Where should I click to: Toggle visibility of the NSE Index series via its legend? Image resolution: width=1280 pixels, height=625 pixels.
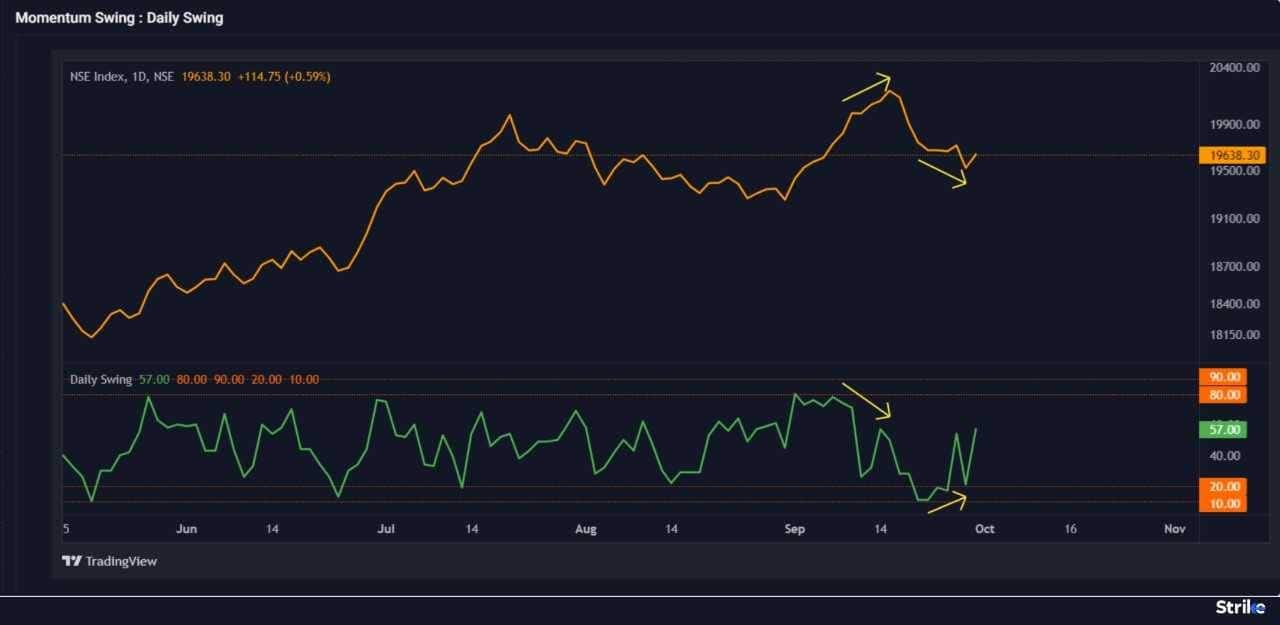[x=97, y=75]
